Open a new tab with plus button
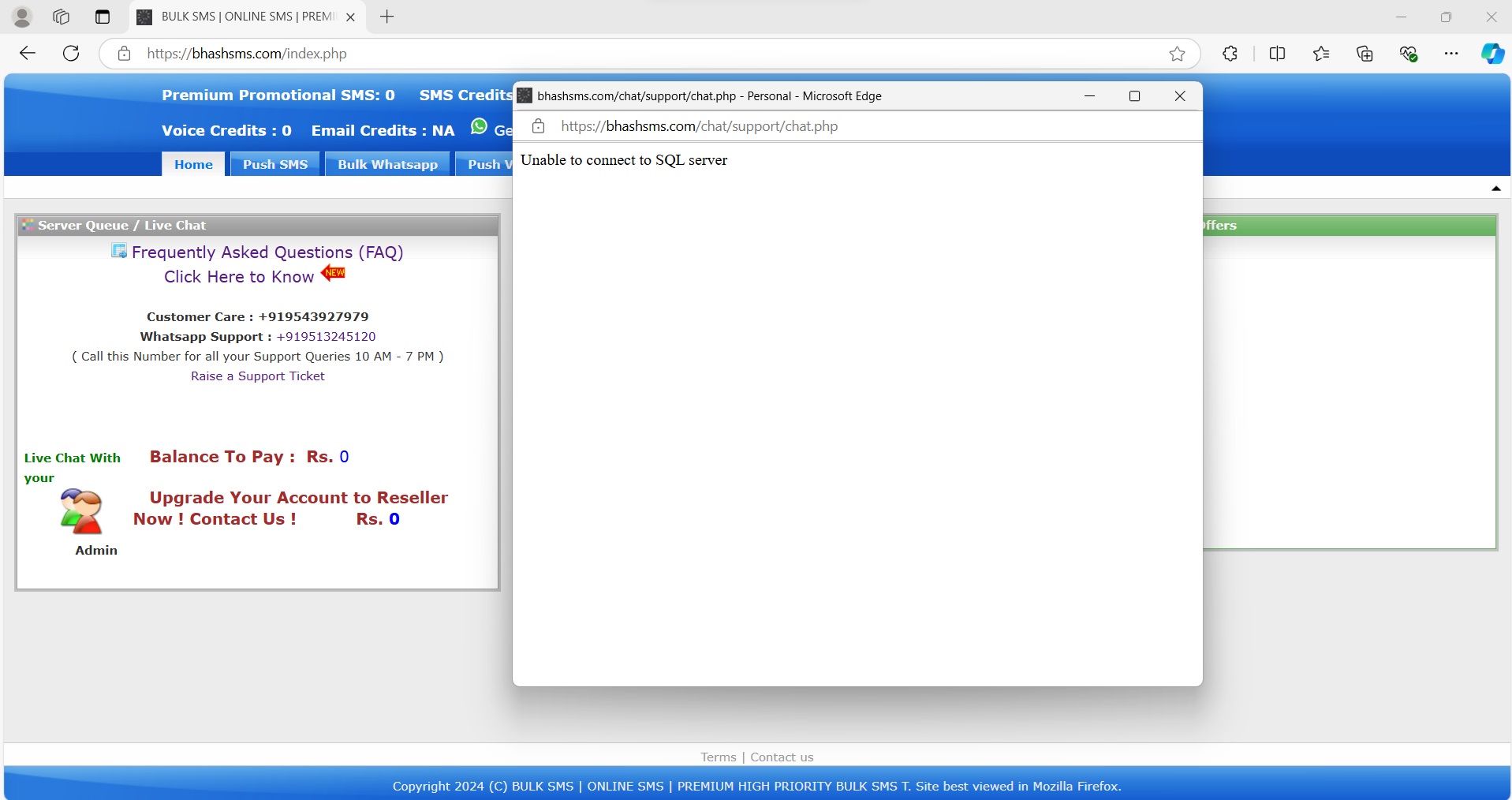 387,17
